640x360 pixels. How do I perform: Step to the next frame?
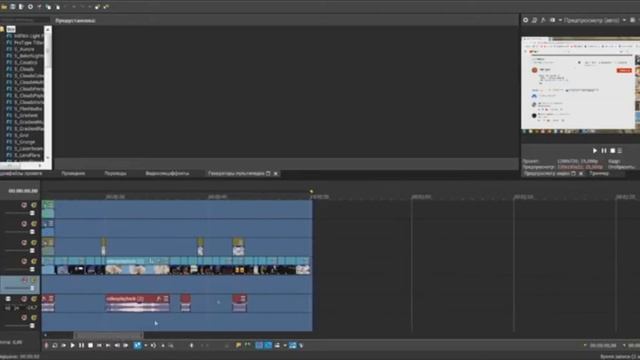click(x=126, y=345)
